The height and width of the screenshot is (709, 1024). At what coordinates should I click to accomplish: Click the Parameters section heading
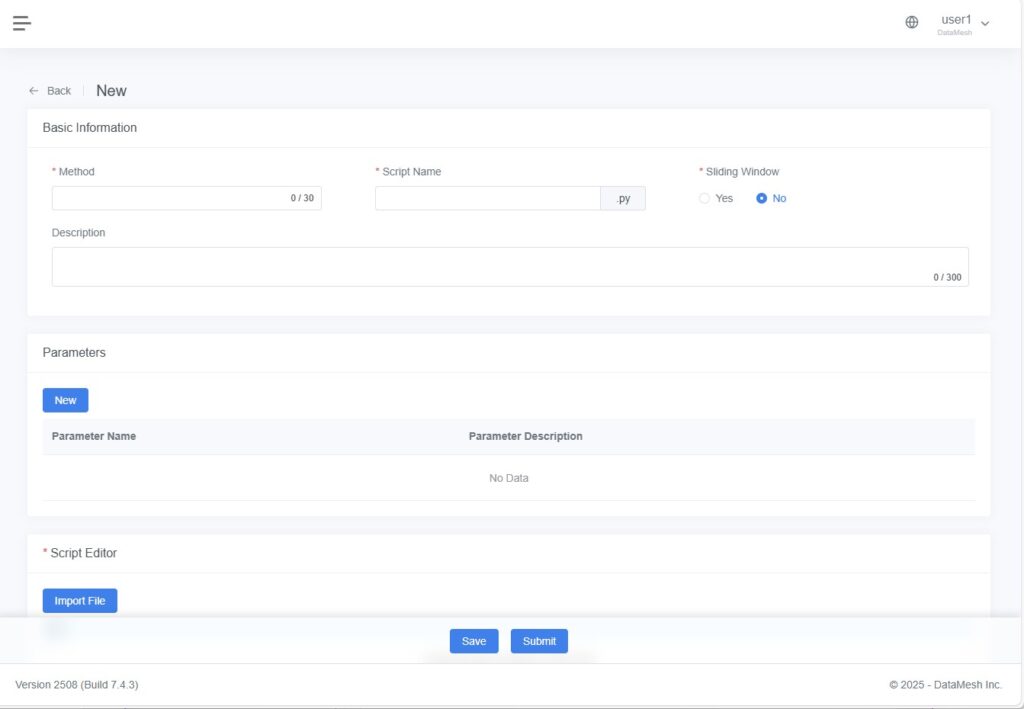coord(74,353)
